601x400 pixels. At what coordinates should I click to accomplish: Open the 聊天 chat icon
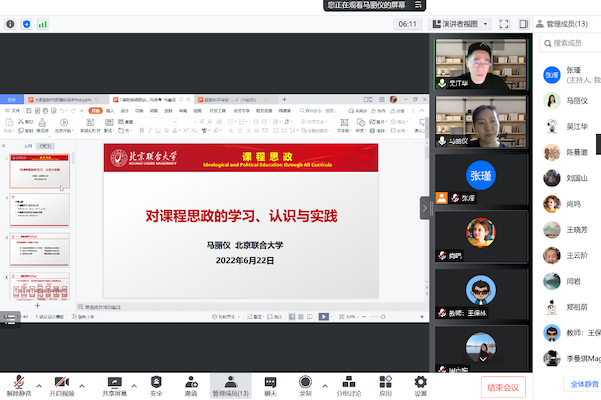tap(270, 384)
